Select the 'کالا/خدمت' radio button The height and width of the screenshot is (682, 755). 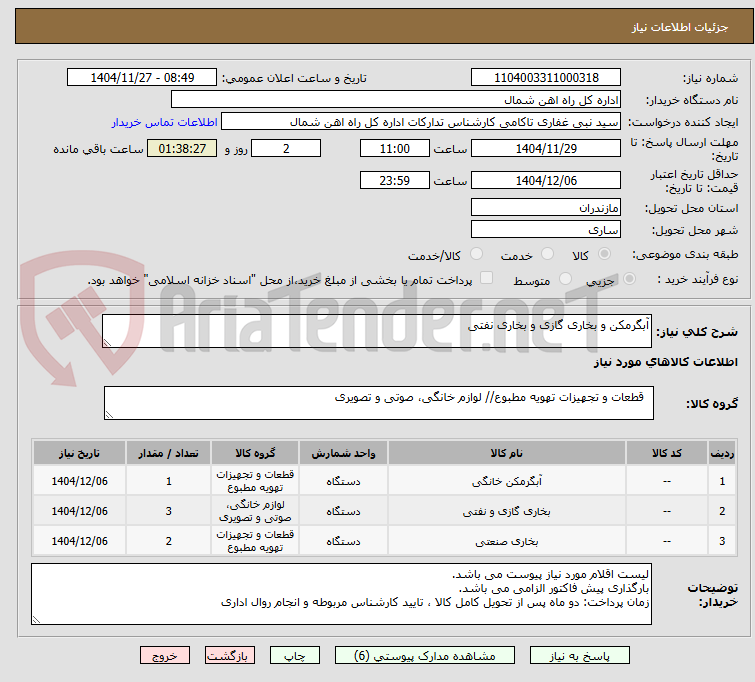click(476, 254)
